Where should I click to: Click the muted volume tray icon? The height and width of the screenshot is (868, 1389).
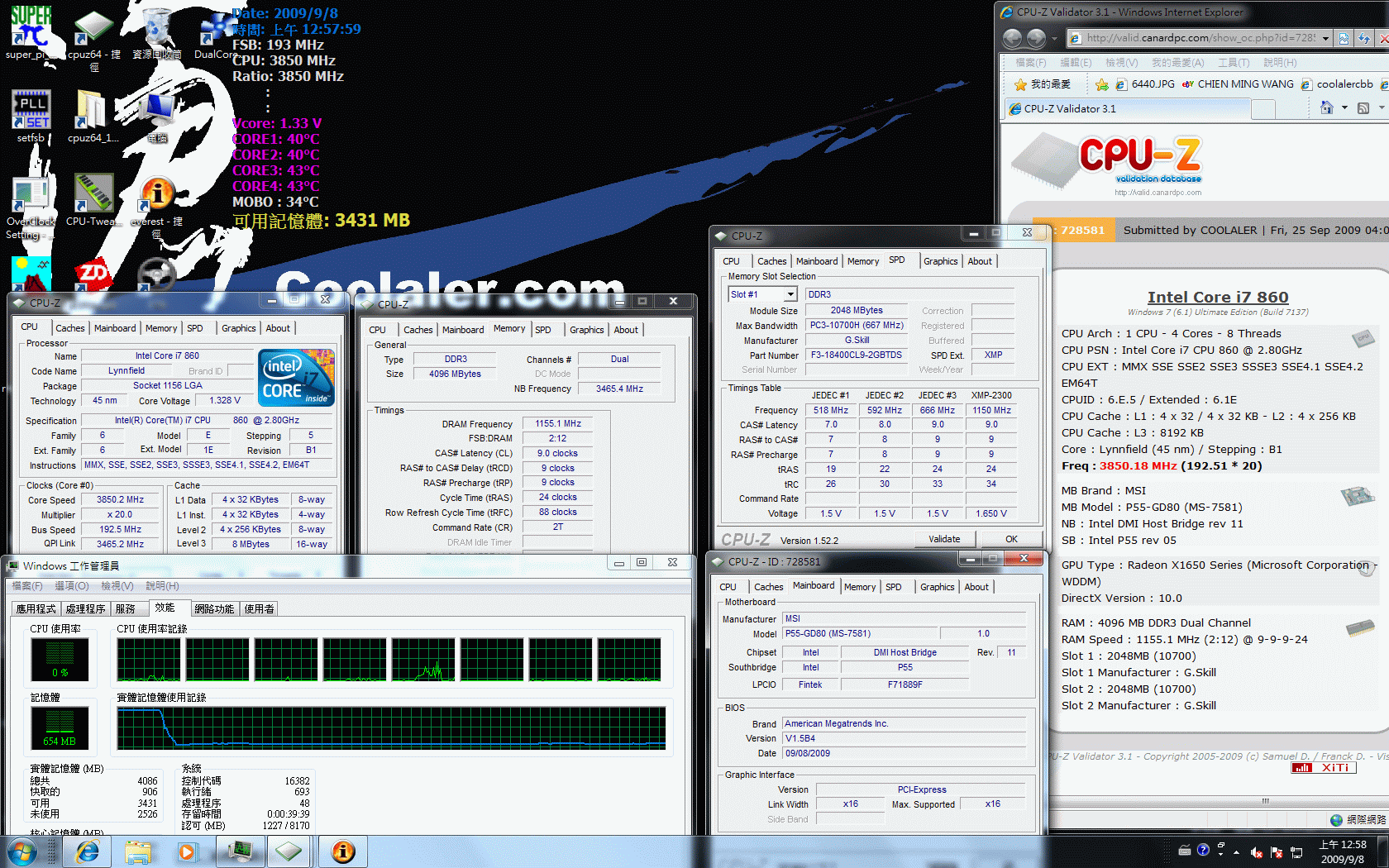(1257, 852)
